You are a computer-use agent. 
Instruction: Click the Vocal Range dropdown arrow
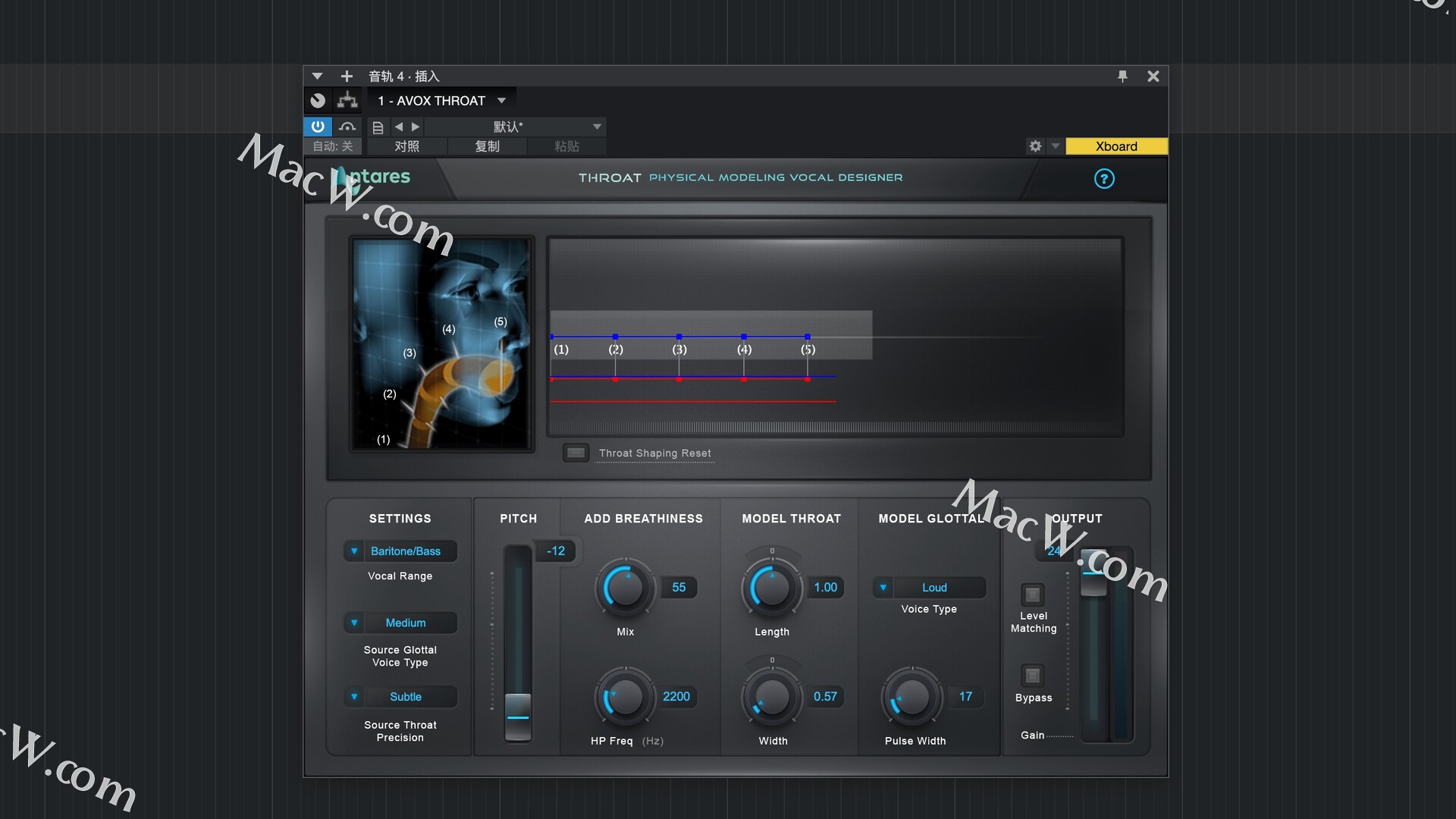click(x=354, y=551)
